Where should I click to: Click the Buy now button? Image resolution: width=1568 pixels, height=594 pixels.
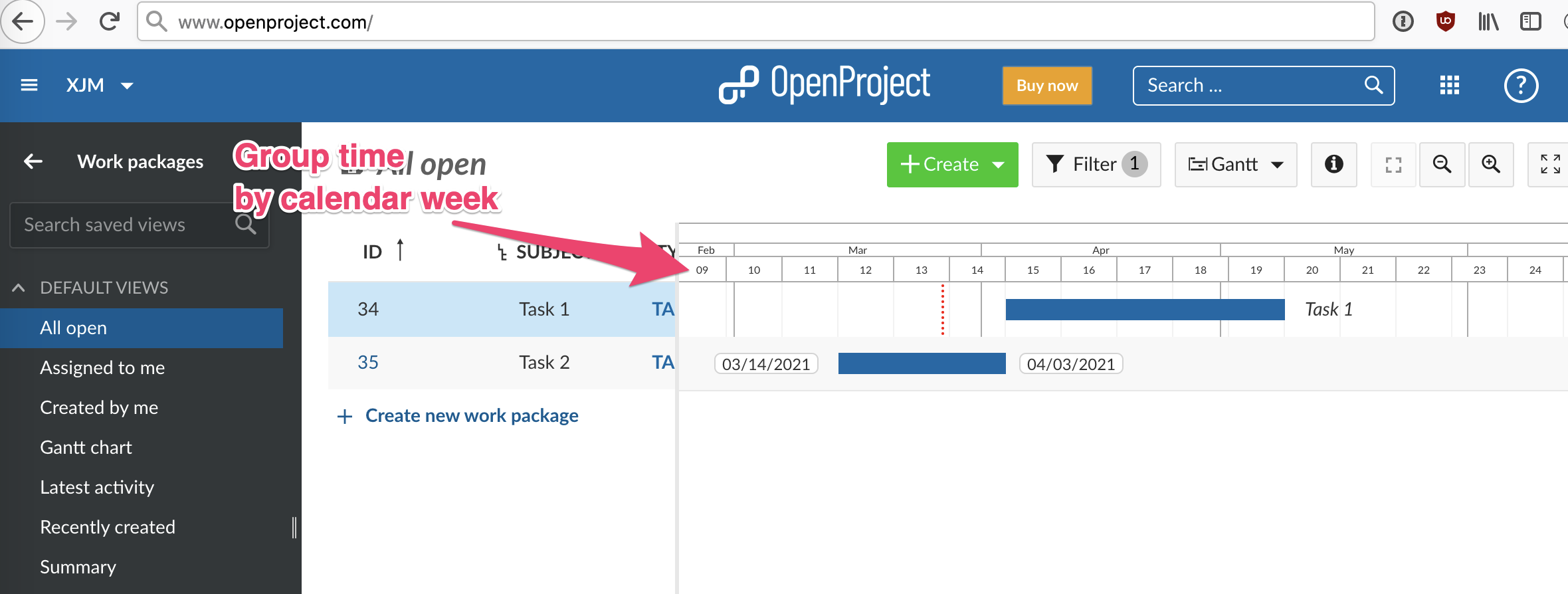[x=1046, y=86]
